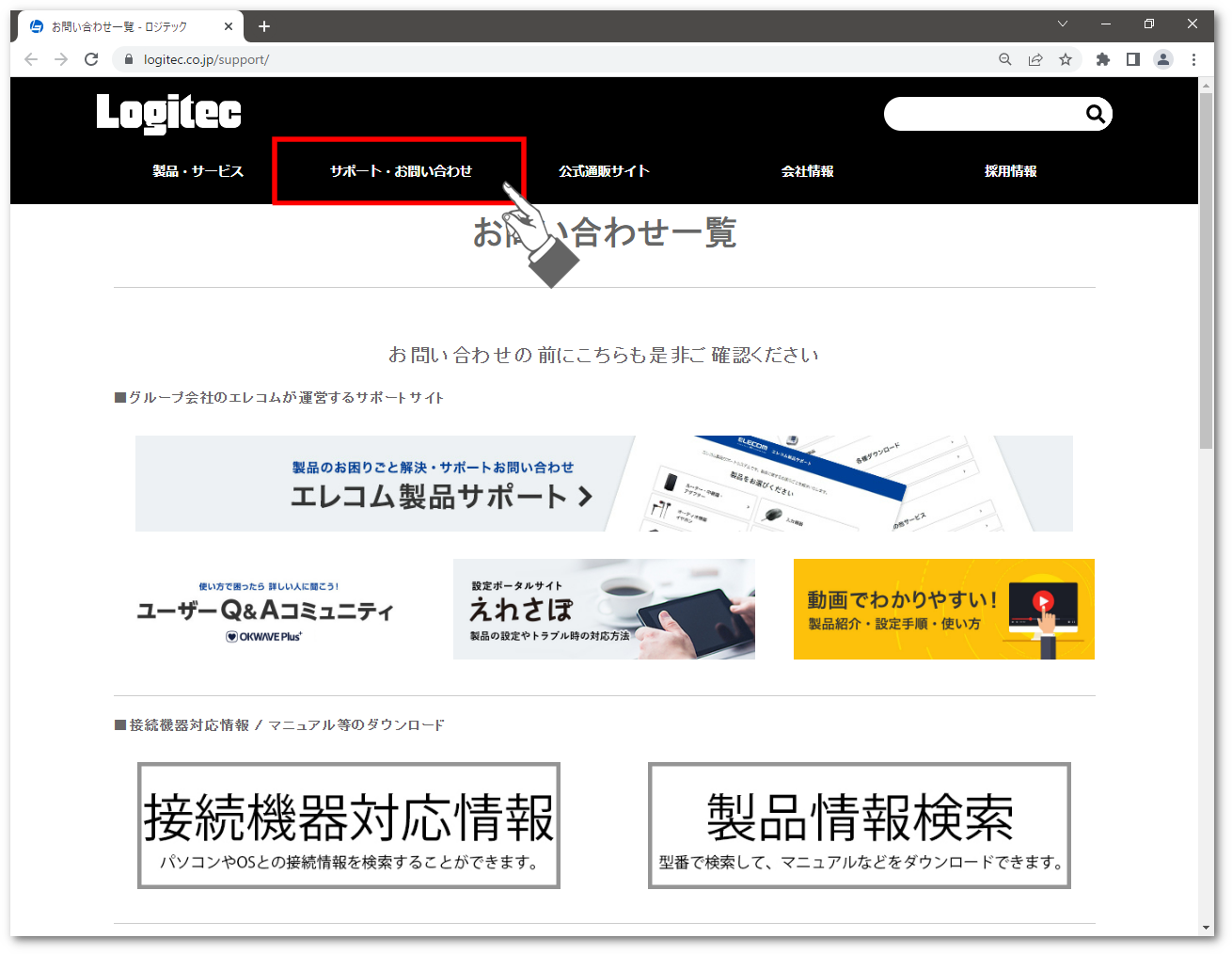Screen dimensions: 1232x954
Task: Toggle the browser side panel icon
Action: [1133, 59]
